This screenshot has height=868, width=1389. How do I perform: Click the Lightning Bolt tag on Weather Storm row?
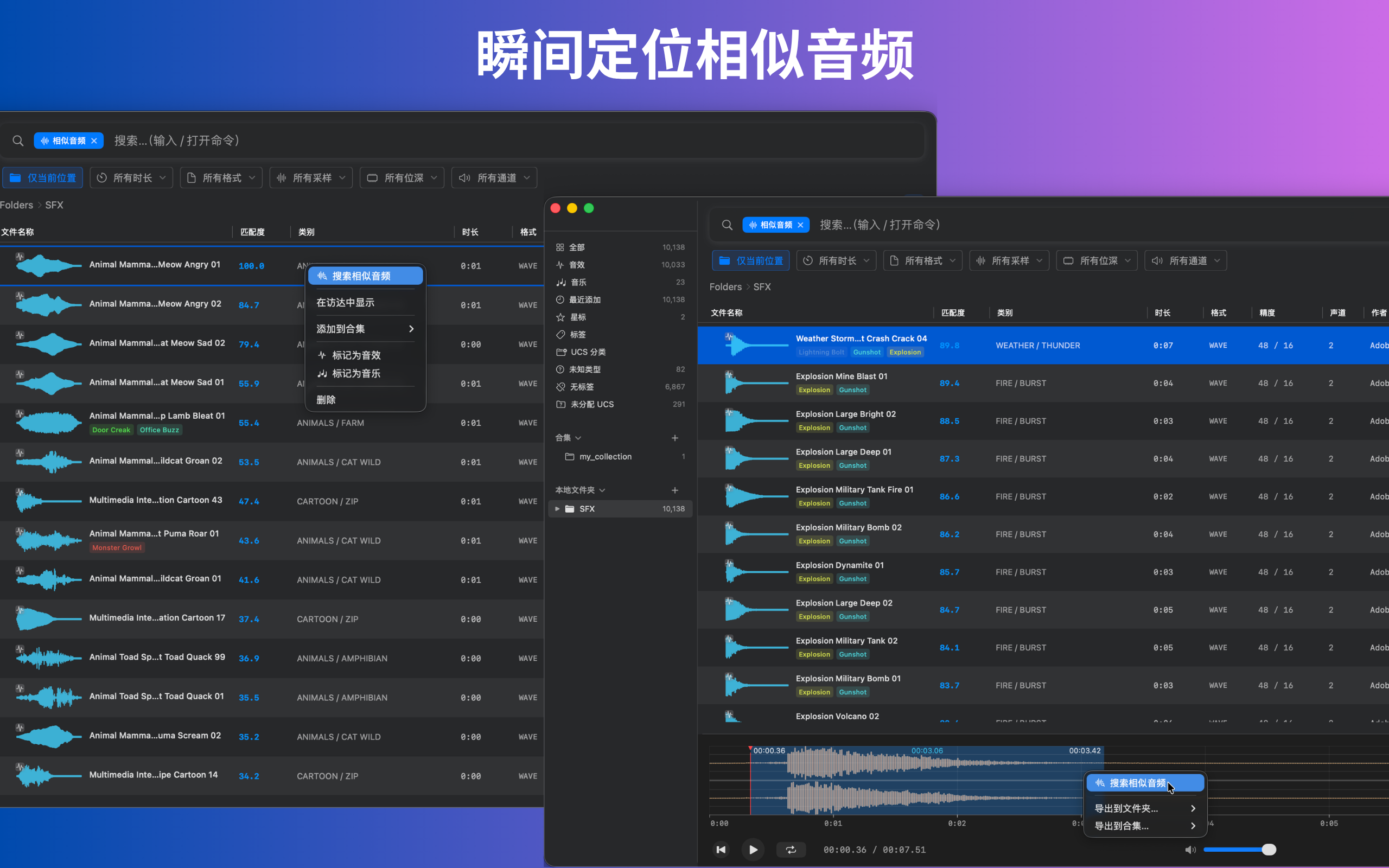point(821,353)
